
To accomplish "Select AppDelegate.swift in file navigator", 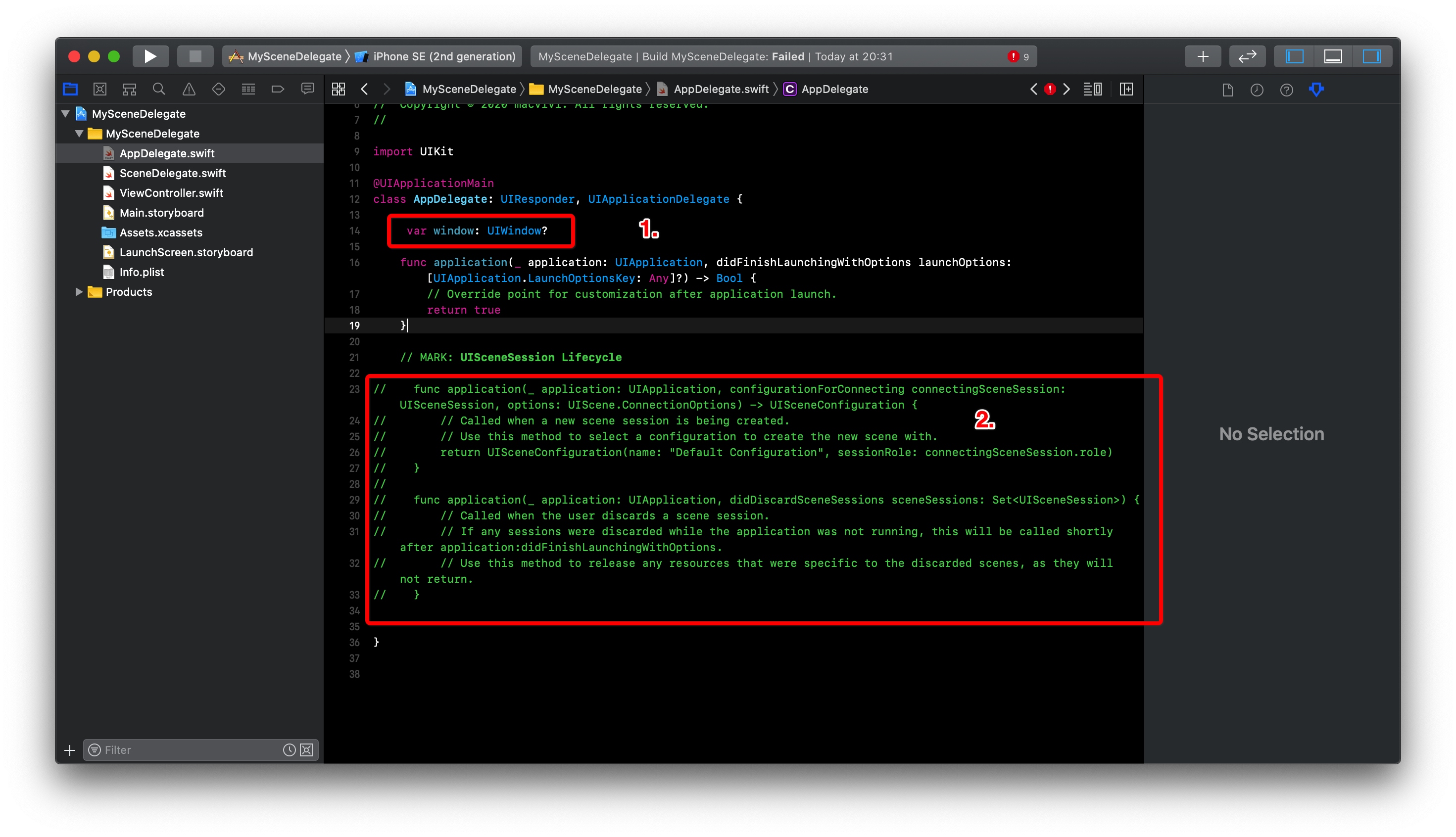I will pos(167,153).
